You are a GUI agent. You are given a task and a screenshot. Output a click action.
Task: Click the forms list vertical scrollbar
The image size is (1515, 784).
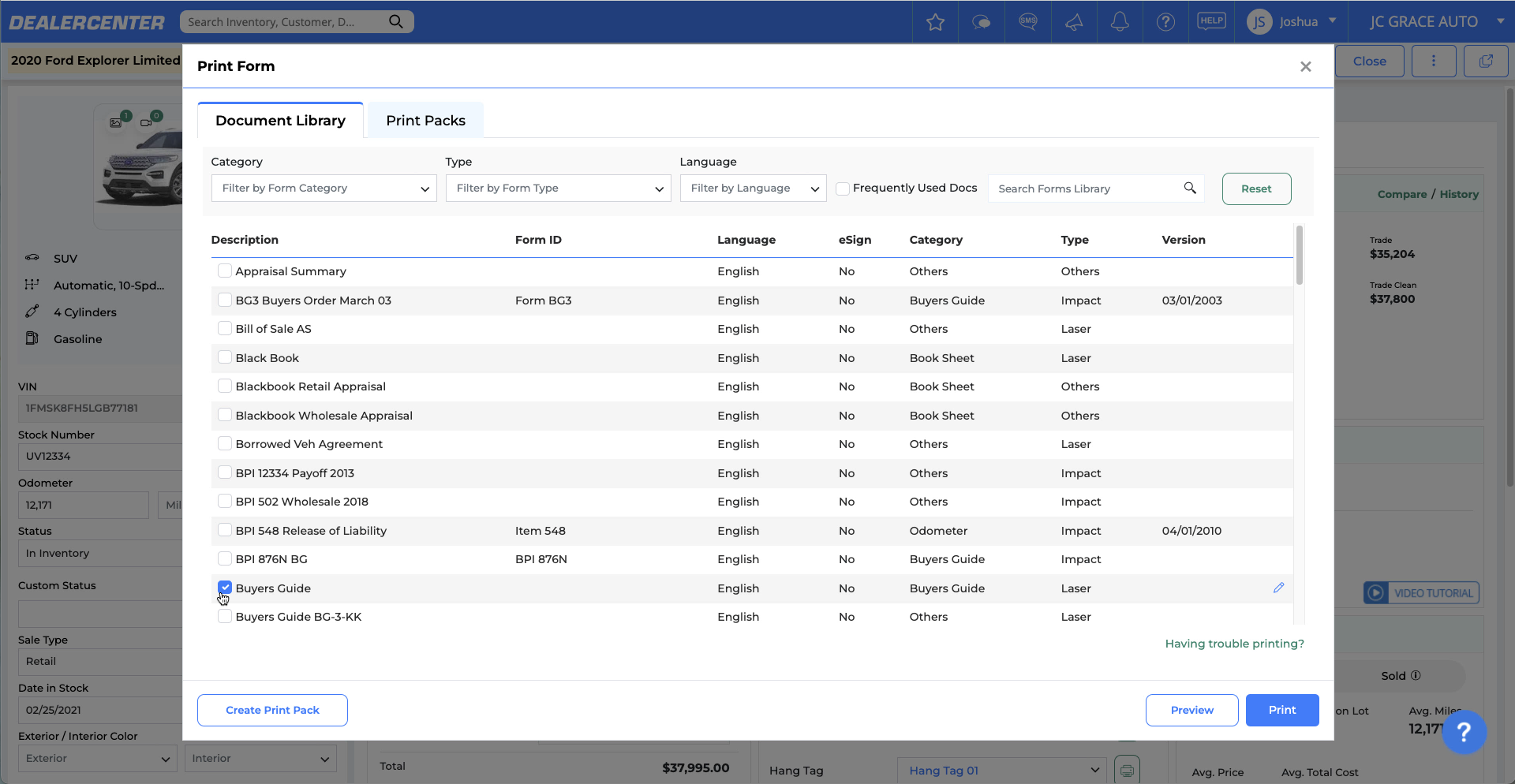[x=1299, y=256]
